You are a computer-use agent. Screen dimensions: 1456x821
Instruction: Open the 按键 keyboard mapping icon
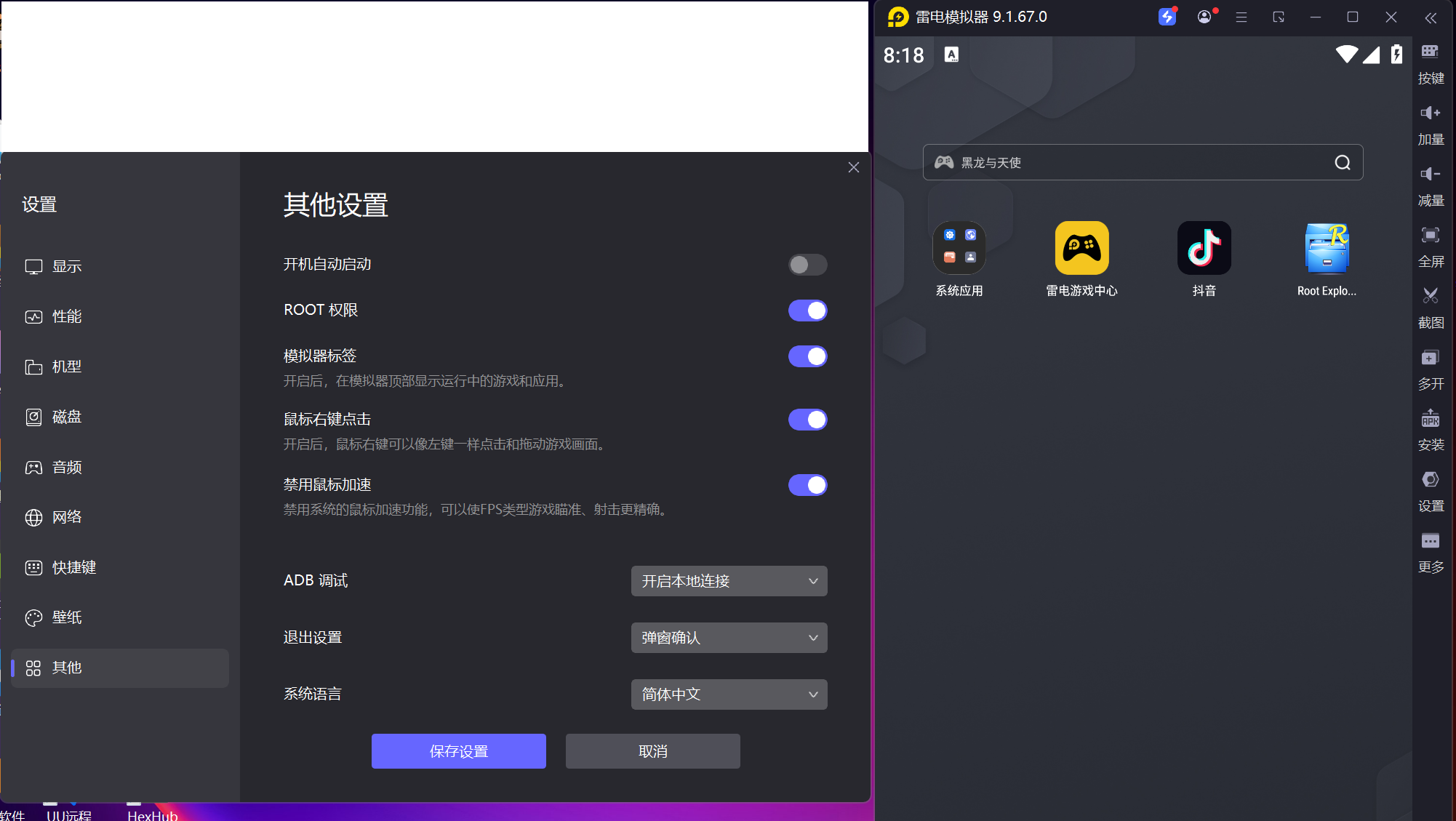tap(1430, 52)
